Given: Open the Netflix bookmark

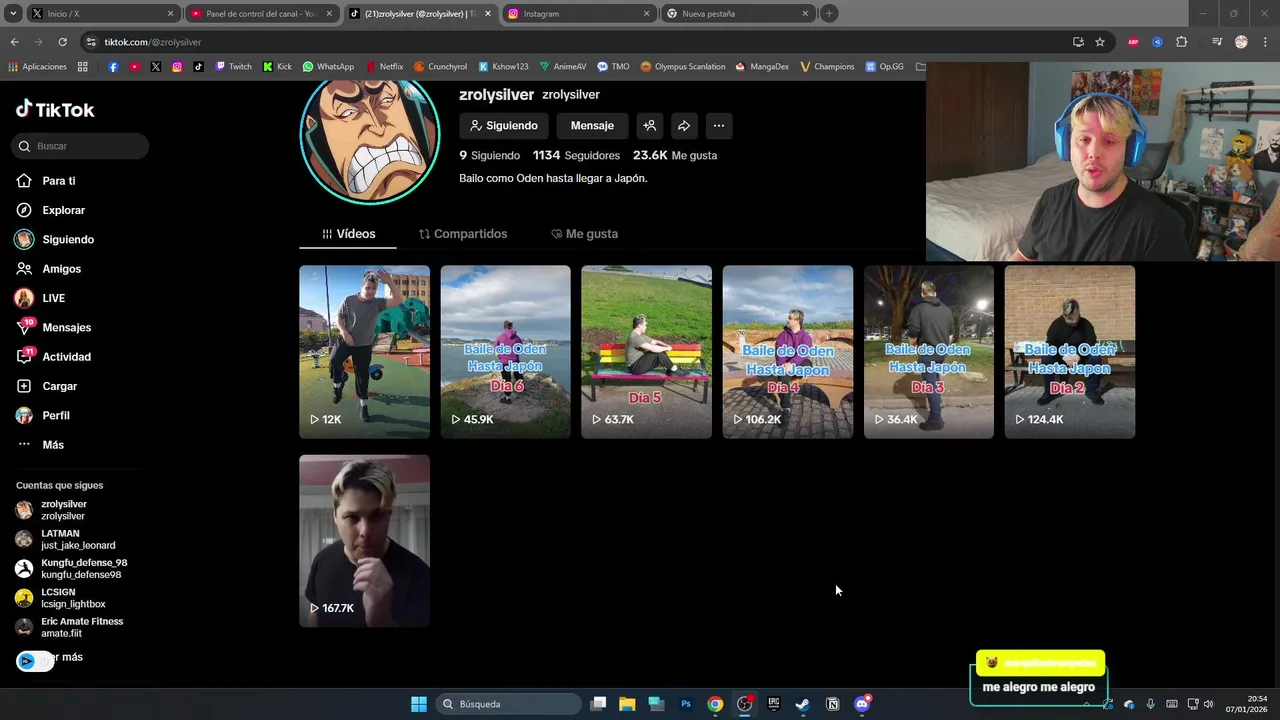Looking at the screenshot, I should (384, 67).
